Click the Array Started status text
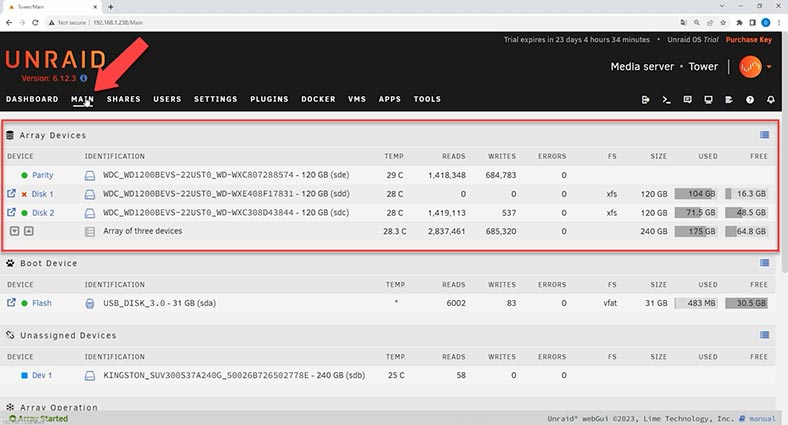The height and width of the screenshot is (425, 788). click(43, 418)
